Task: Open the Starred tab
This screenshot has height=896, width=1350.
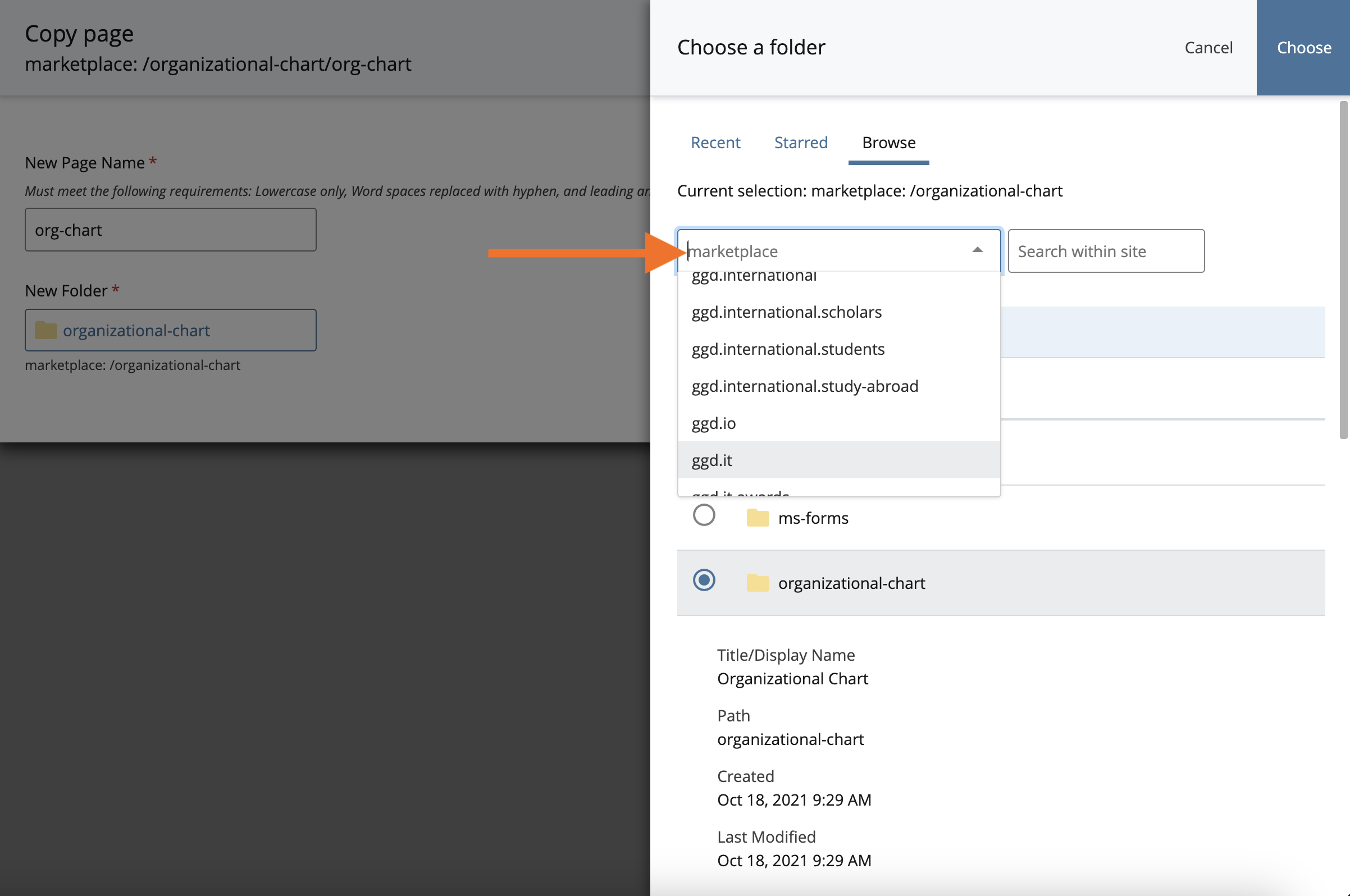Action: (x=801, y=142)
